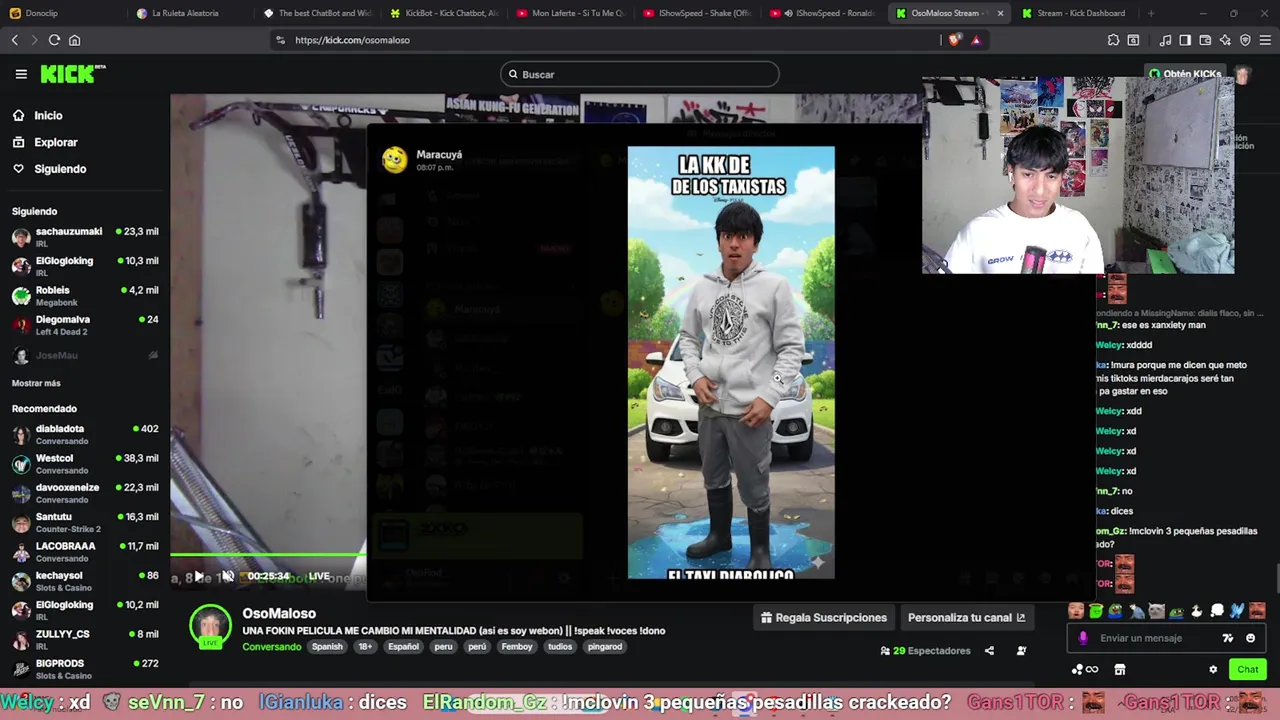This screenshot has height=720, width=1280.
Task: Open the Brave VPN shield icon
Action: click(x=1245, y=40)
